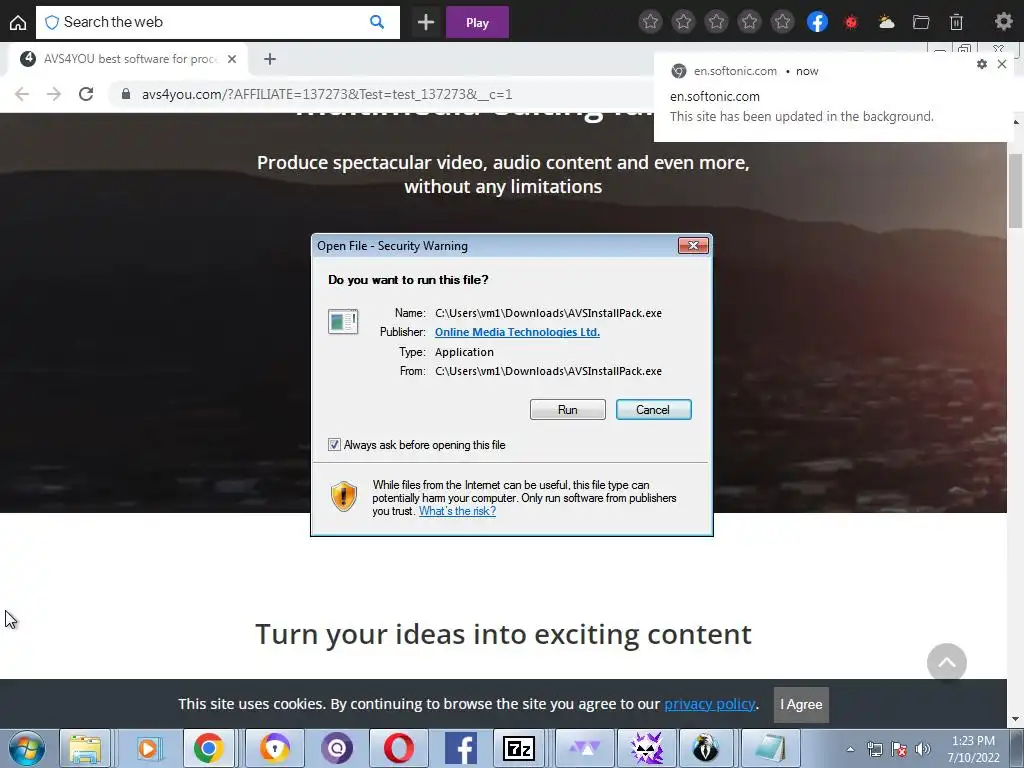Open media player from the taskbar
The height and width of the screenshot is (768, 1024).
[x=148, y=748]
